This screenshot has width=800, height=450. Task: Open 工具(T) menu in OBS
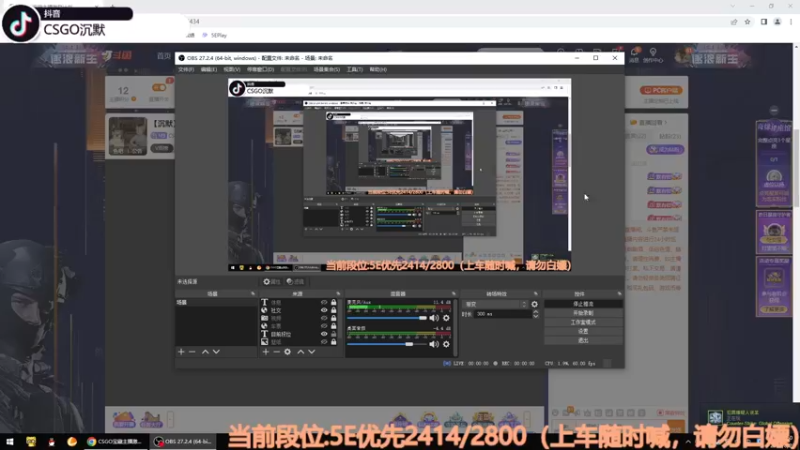pos(355,69)
